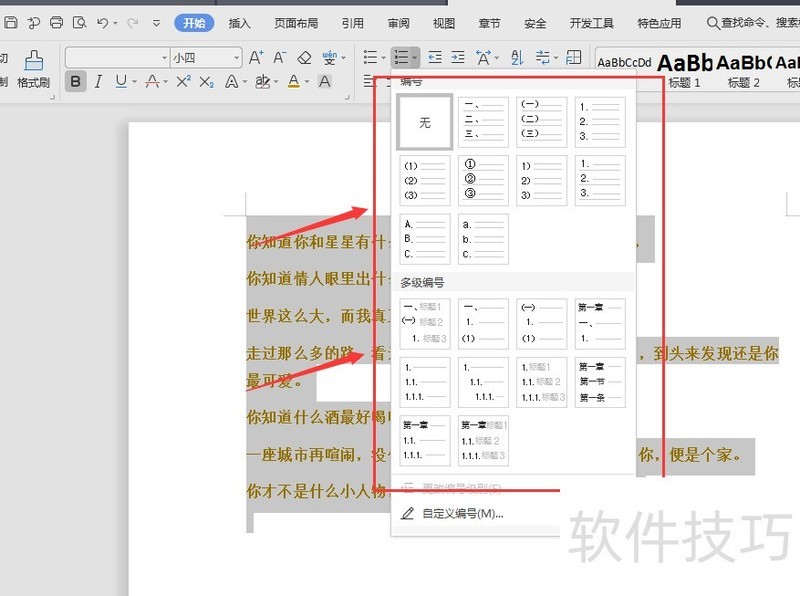Select the 无 numbering option
The width and height of the screenshot is (800, 596).
(x=424, y=122)
